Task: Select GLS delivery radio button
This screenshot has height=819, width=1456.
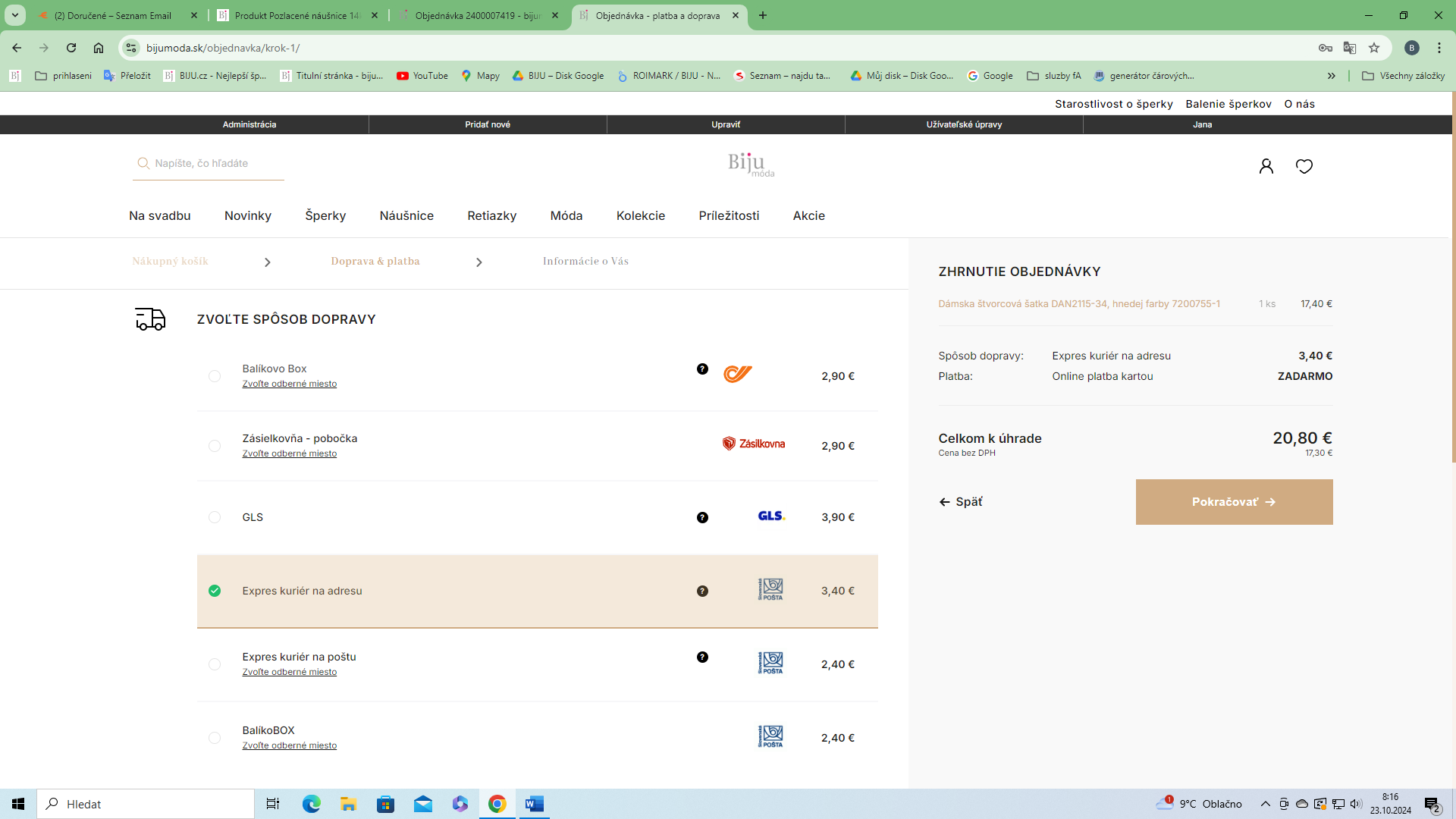Action: (215, 517)
